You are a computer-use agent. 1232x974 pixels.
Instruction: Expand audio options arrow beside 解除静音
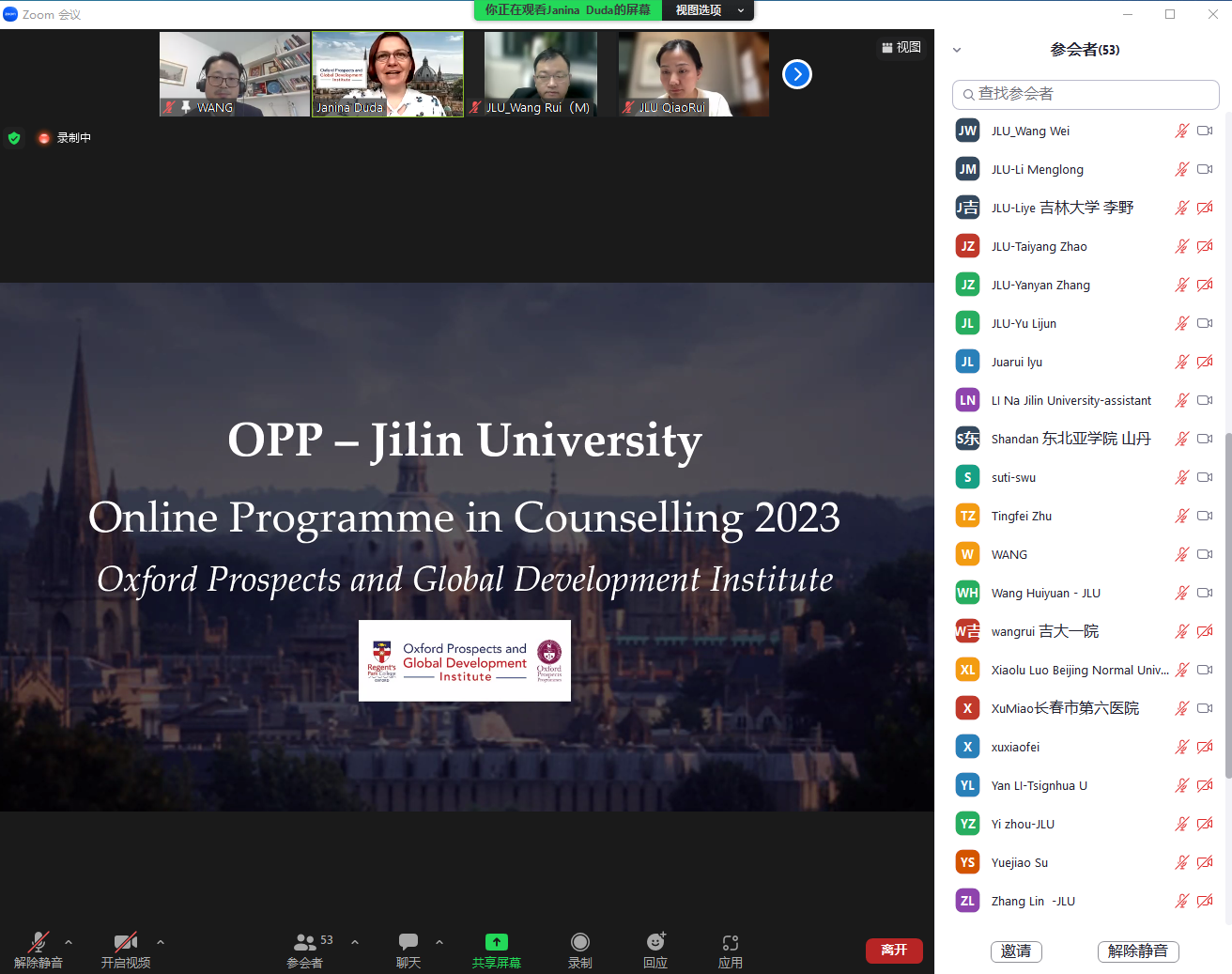click(x=69, y=941)
